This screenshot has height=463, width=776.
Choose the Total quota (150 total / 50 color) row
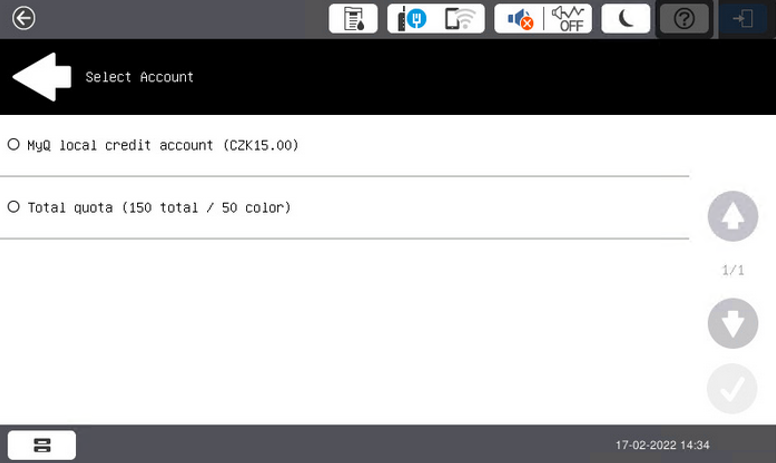(159, 207)
